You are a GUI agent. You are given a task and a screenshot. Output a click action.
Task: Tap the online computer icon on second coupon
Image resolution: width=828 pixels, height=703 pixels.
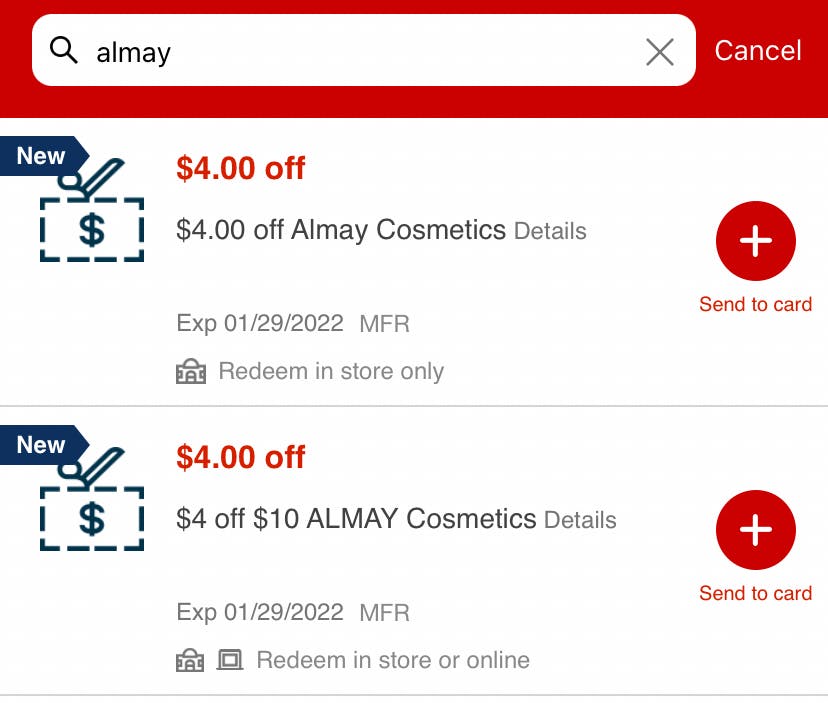231,661
